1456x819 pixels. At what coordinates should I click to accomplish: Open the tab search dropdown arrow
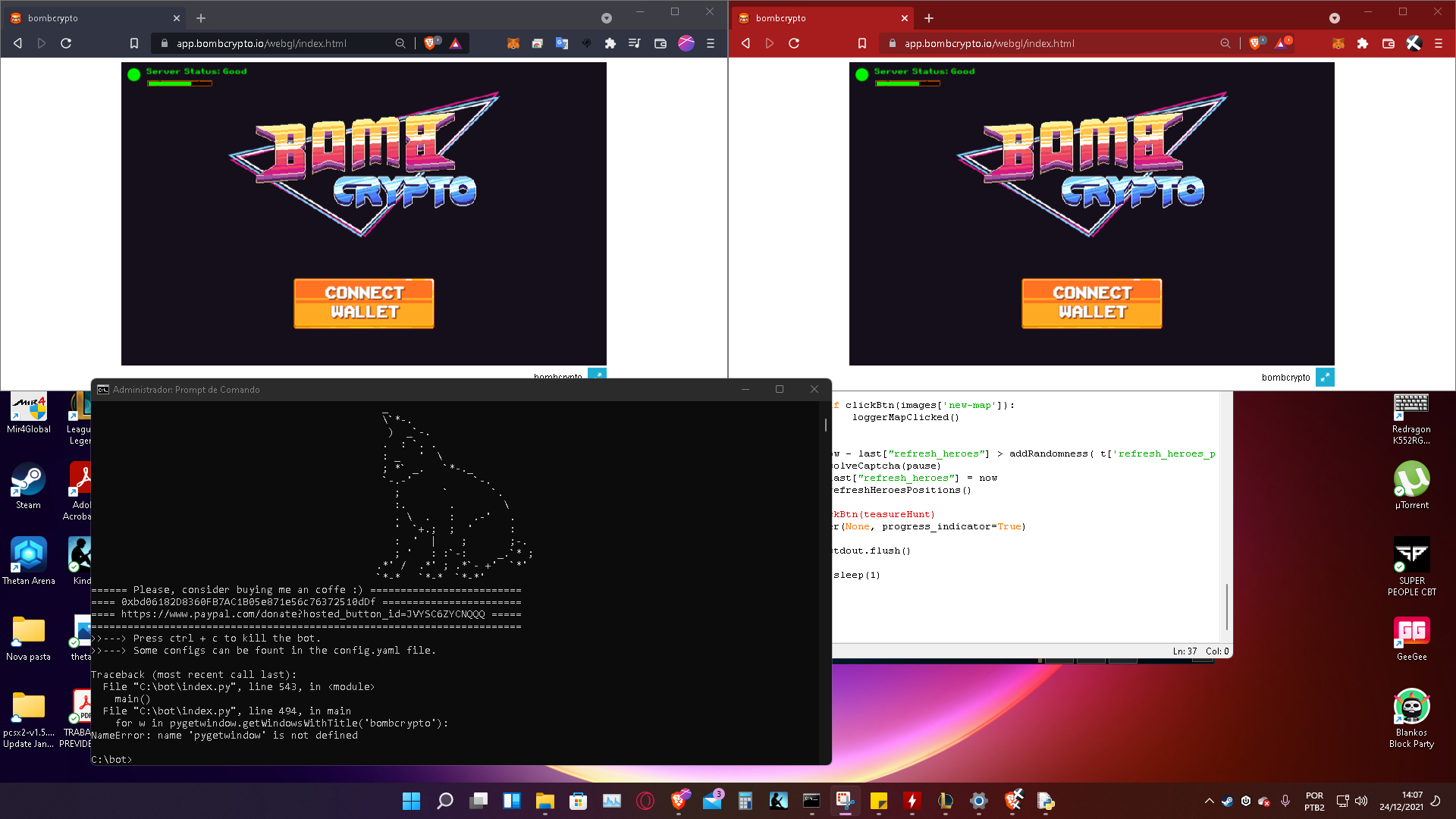point(607,17)
